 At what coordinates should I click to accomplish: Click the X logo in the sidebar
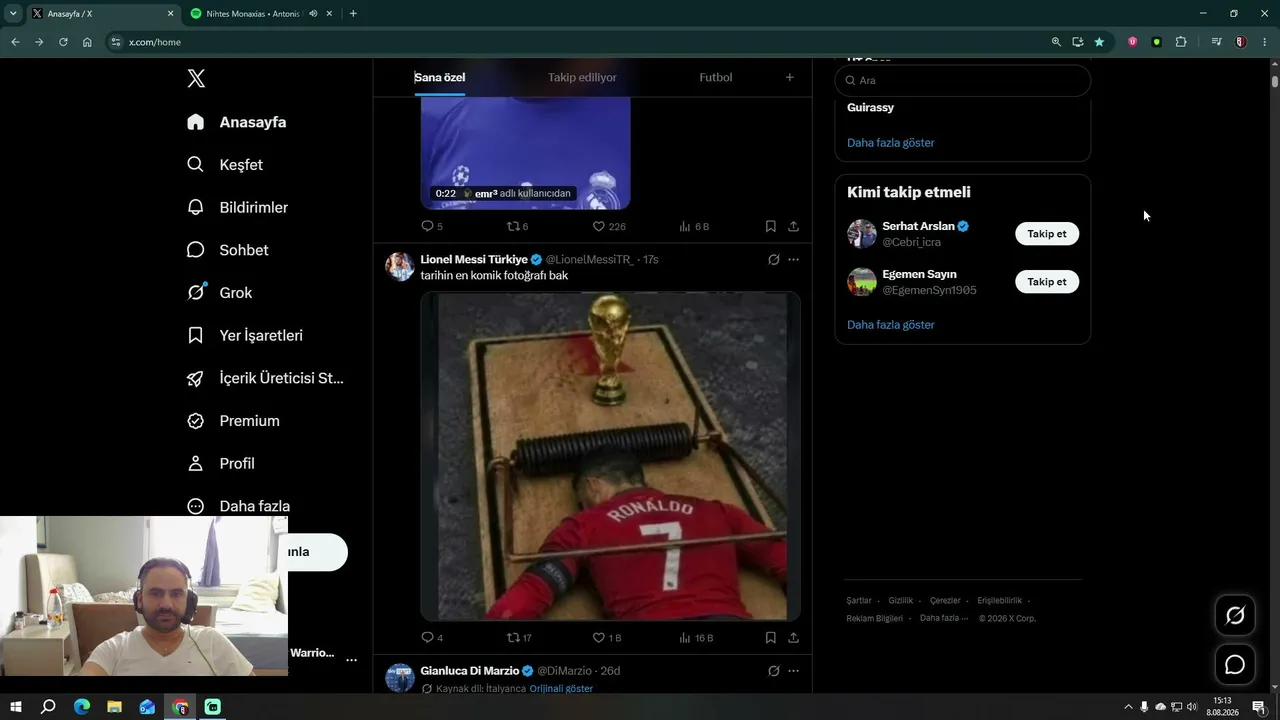point(196,79)
